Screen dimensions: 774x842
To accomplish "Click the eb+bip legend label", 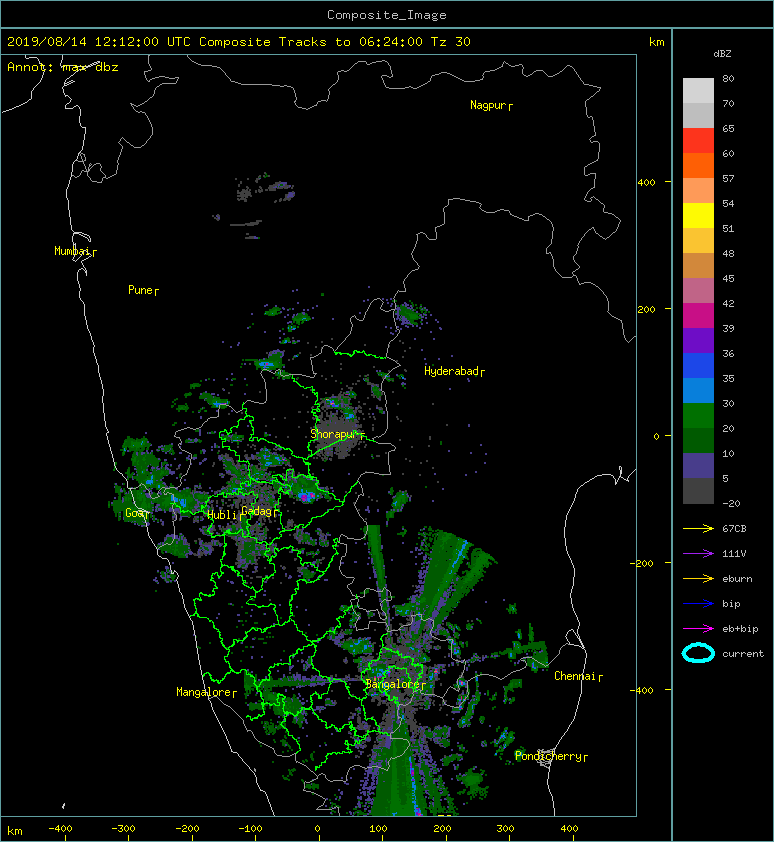I will point(740,629).
